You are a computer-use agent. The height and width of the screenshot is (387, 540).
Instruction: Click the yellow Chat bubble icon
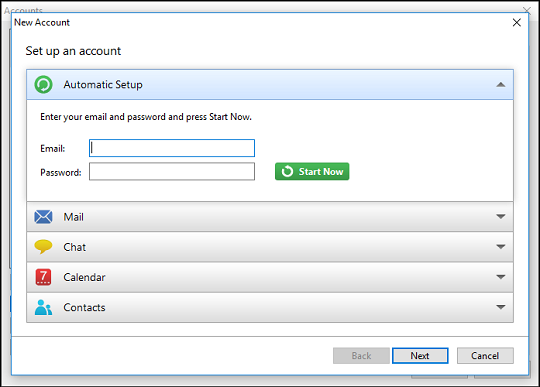coord(43,247)
